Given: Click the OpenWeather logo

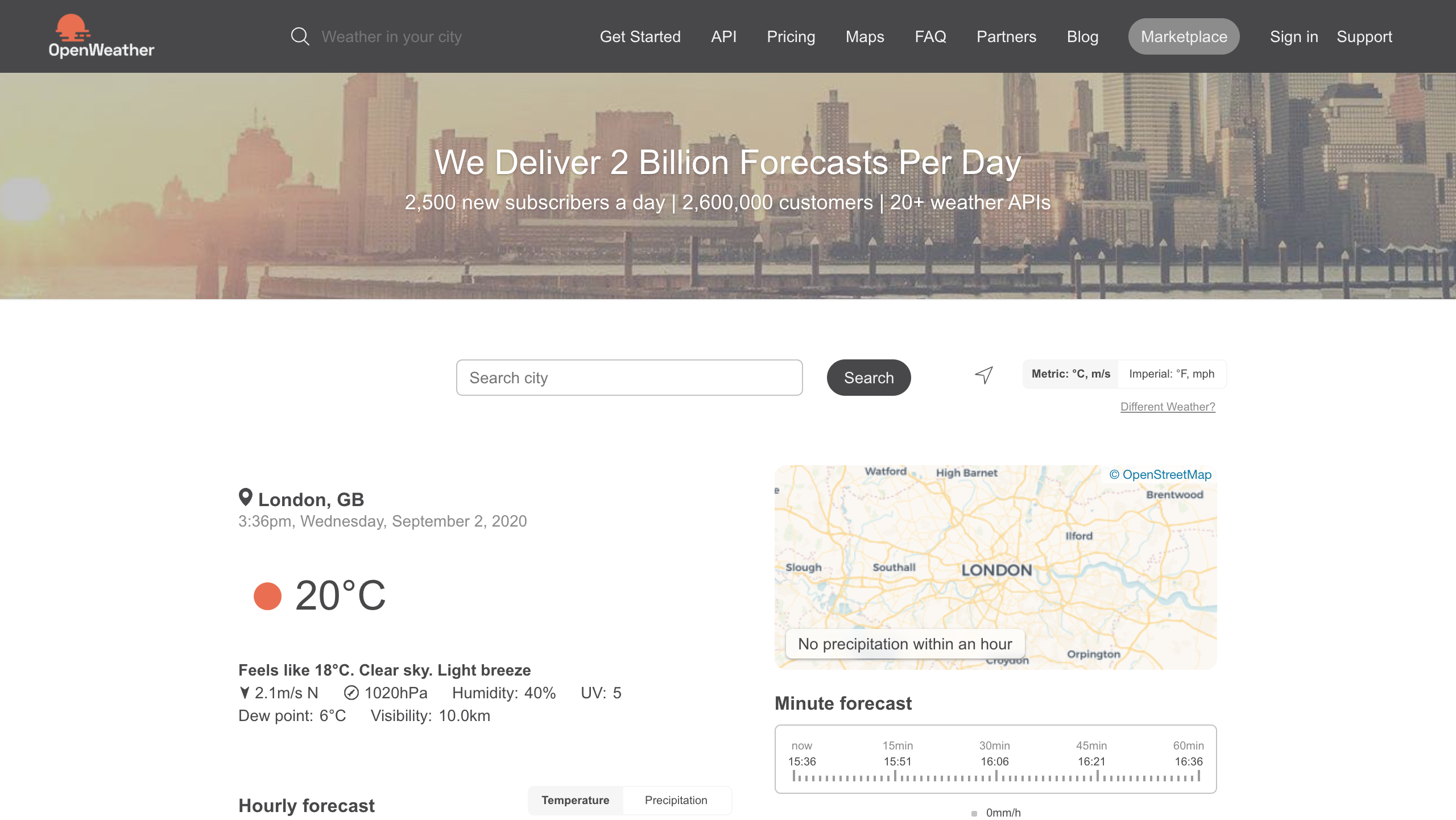Looking at the screenshot, I should (101, 36).
